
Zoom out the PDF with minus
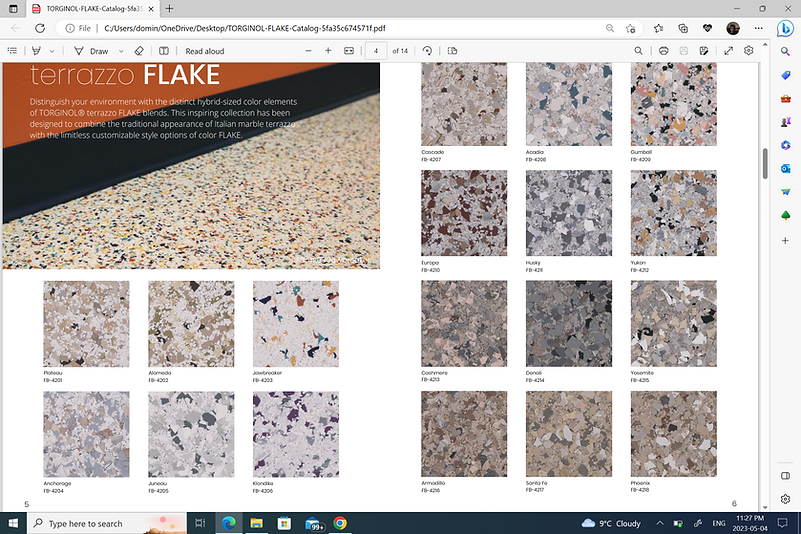pyautogui.click(x=309, y=51)
